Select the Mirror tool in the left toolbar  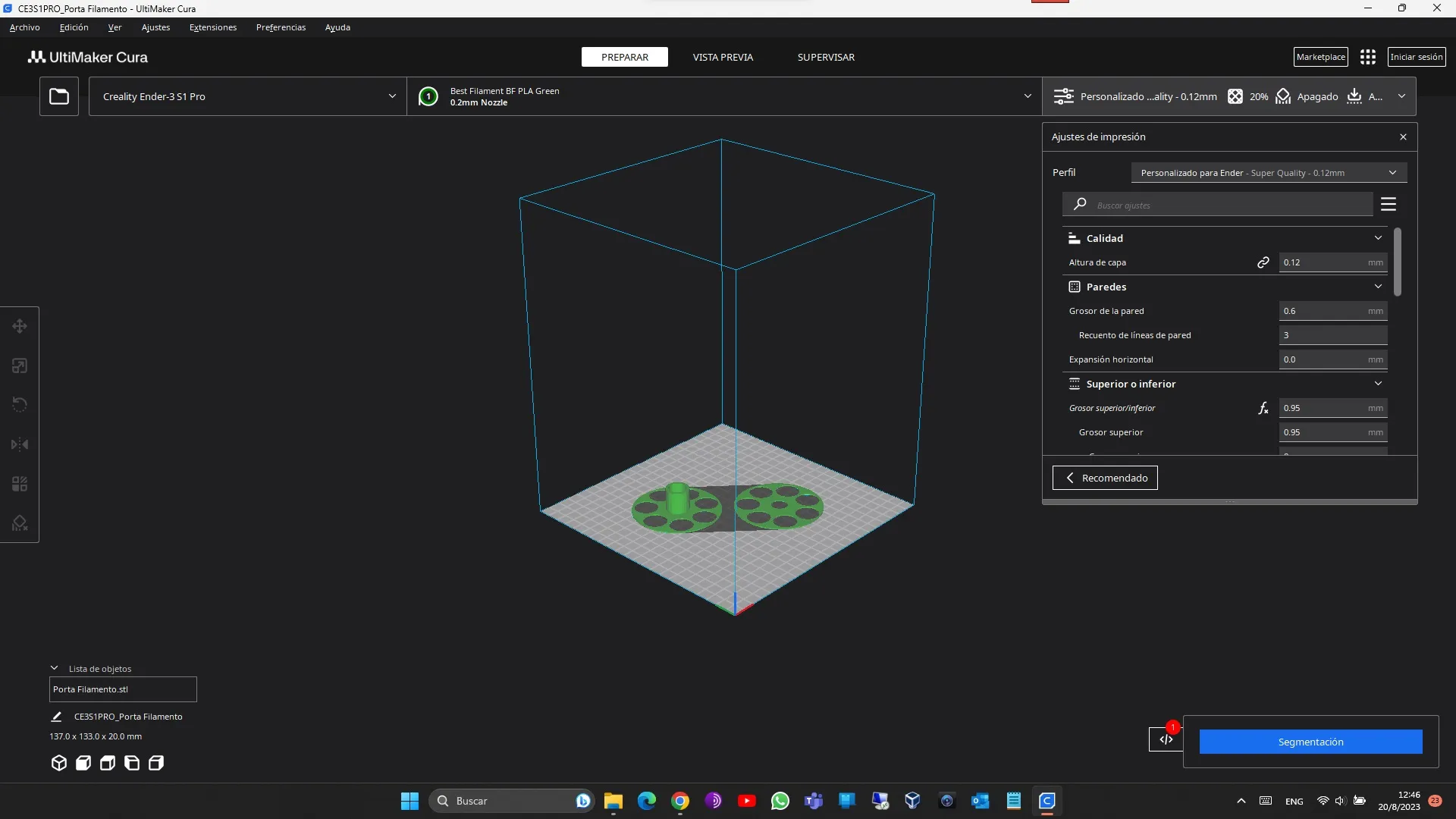[19, 444]
